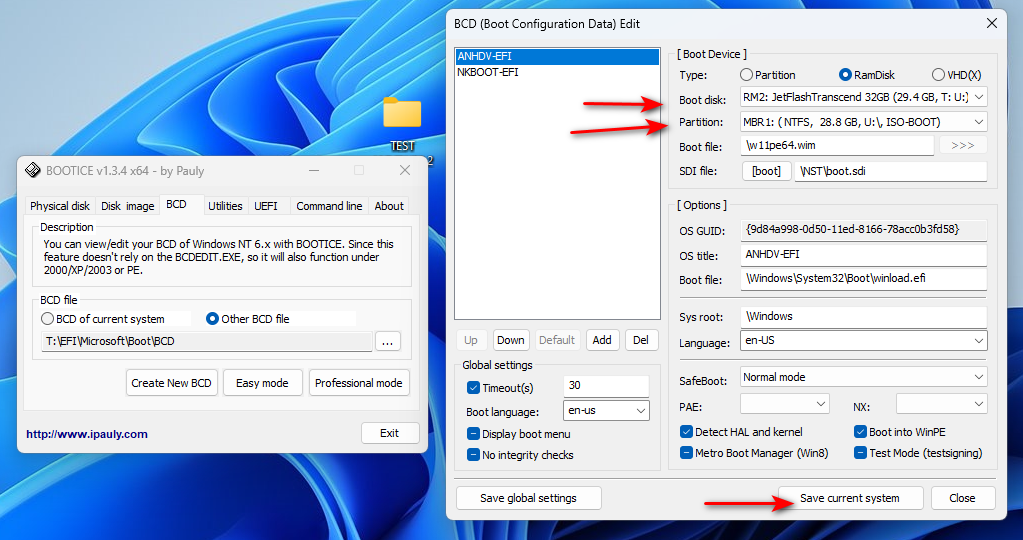
Task: Choose BCD of current system option
Action: (47, 319)
